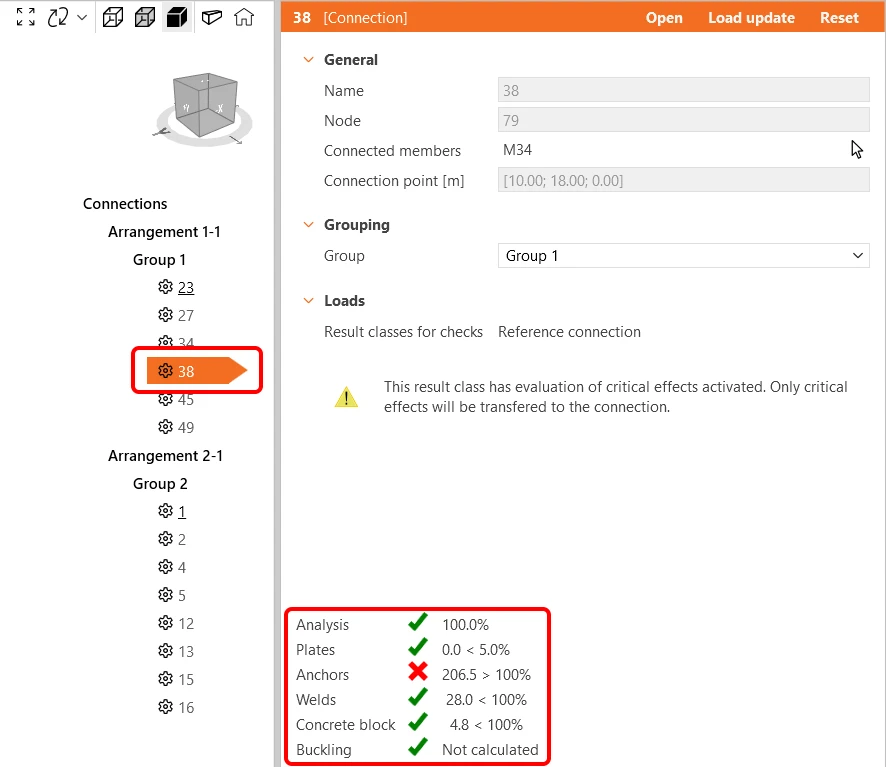Screen dimensions: 886x767
Task: Collapse the Loads section
Action: pyautogui.click(x=309, y=301)
